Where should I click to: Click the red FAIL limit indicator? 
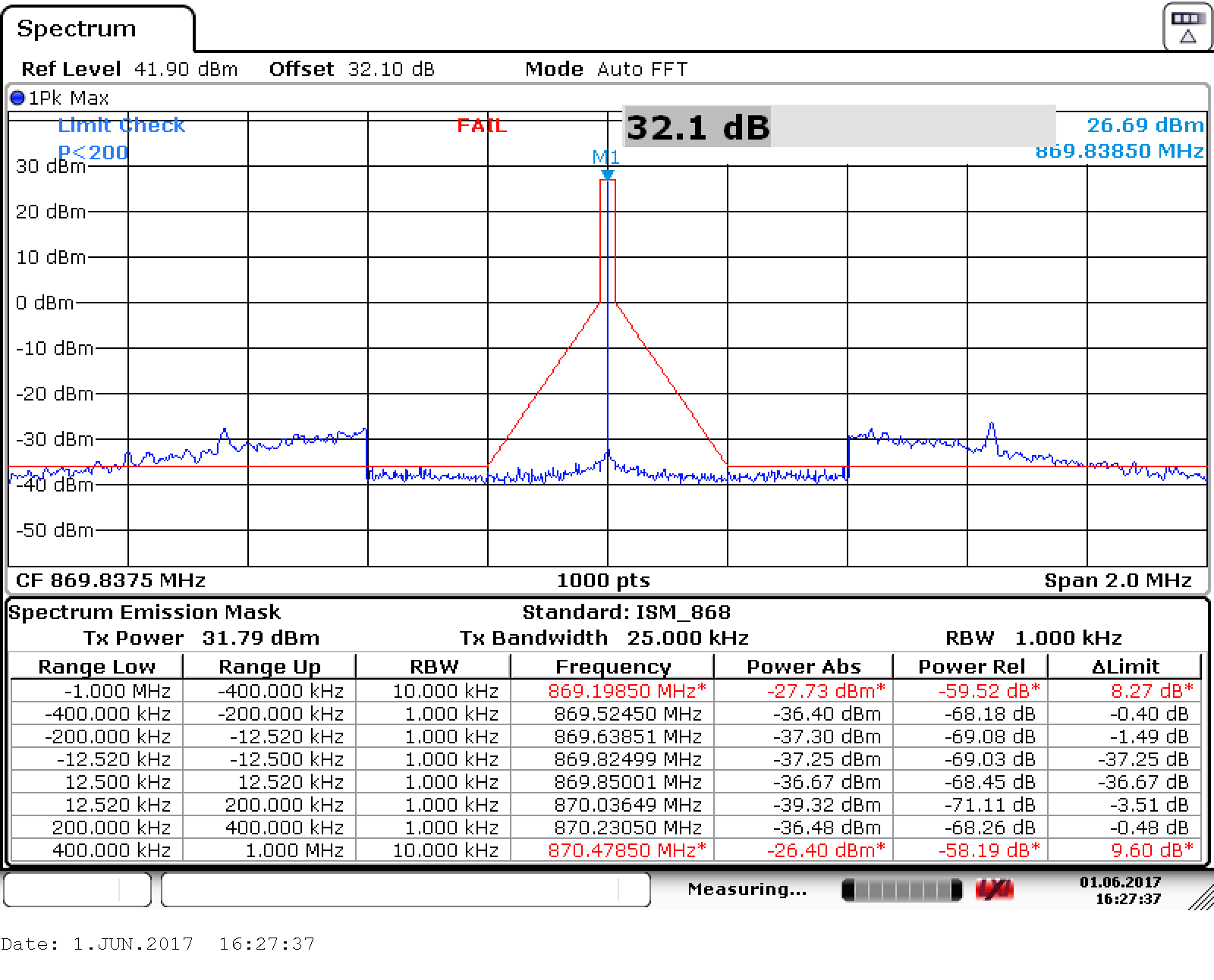481,125
